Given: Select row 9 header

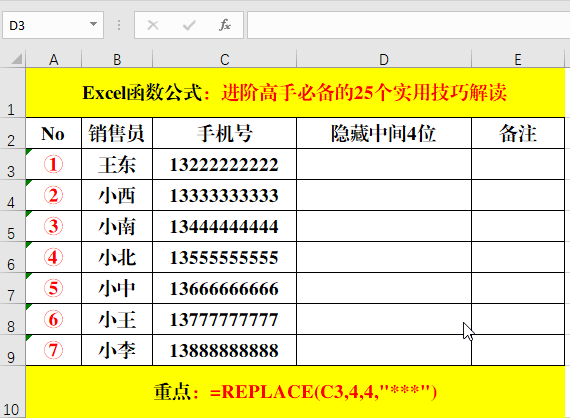Looking at the screenshot, I should 12,350.
